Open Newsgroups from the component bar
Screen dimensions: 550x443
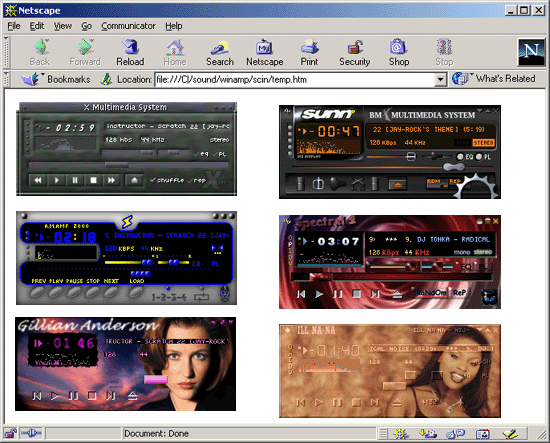click(x=455, y=434)
